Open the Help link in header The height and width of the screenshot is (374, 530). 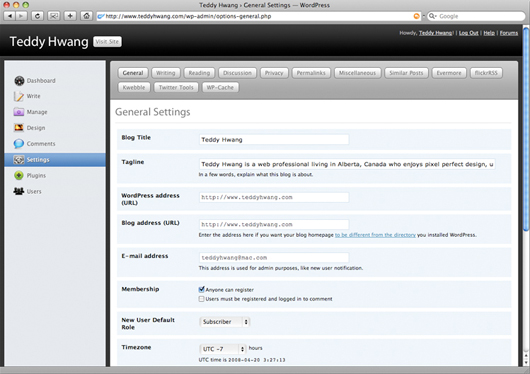click(489, 33)
